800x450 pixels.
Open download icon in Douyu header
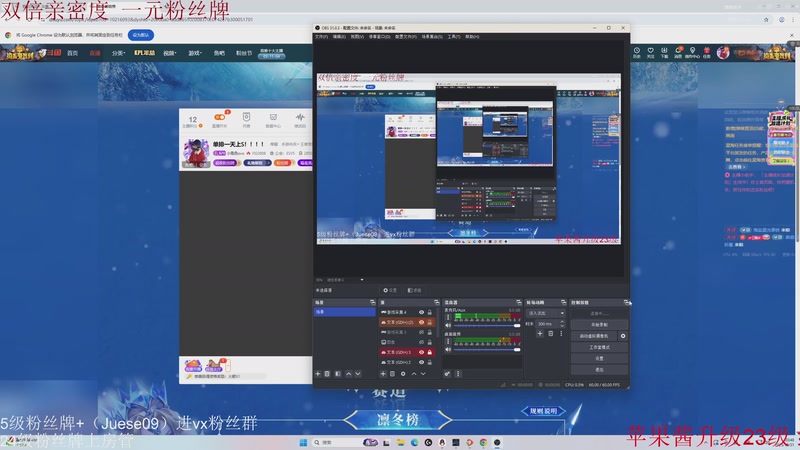click(x=664, y=52)
